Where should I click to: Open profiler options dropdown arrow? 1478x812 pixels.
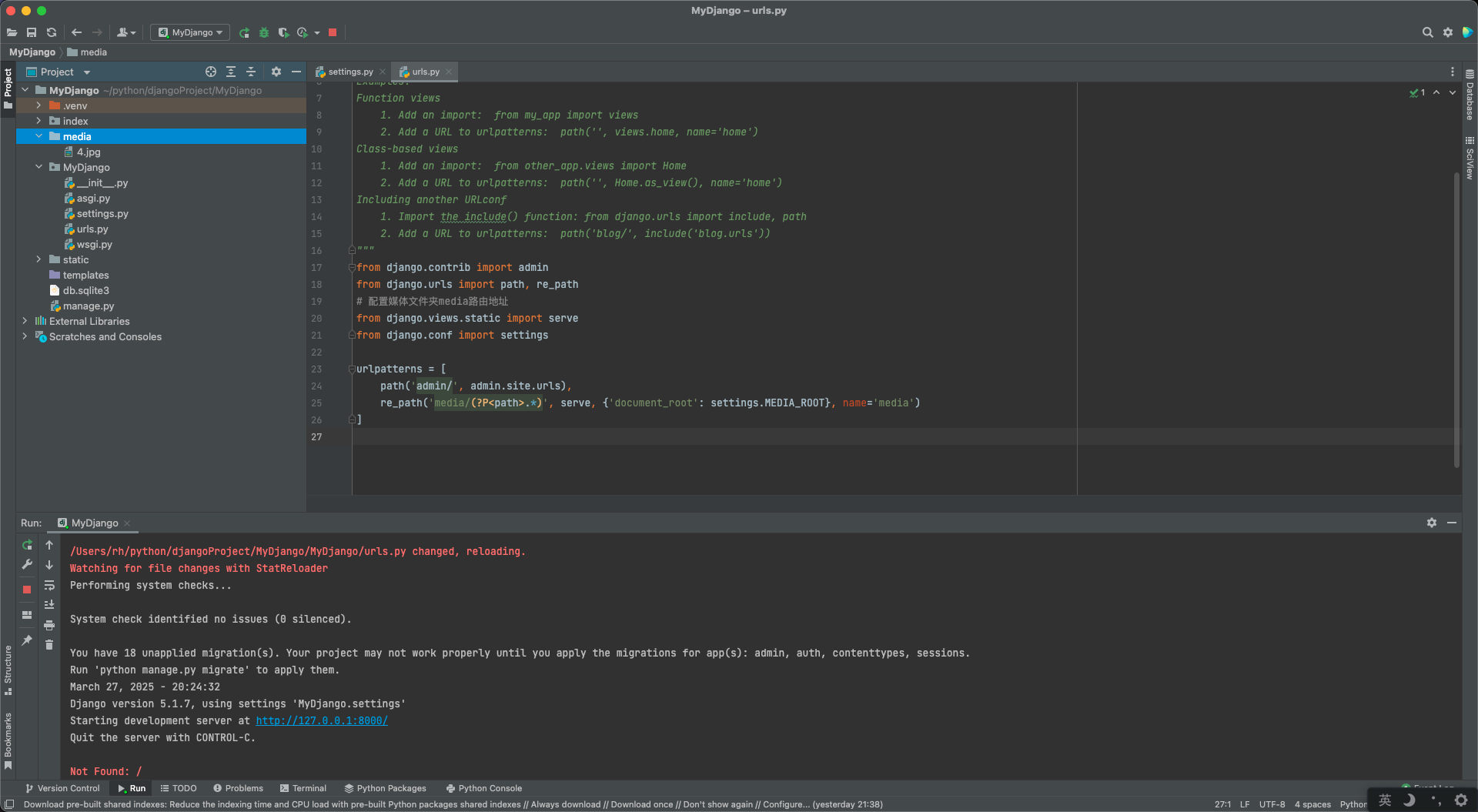tap(317, 32)
